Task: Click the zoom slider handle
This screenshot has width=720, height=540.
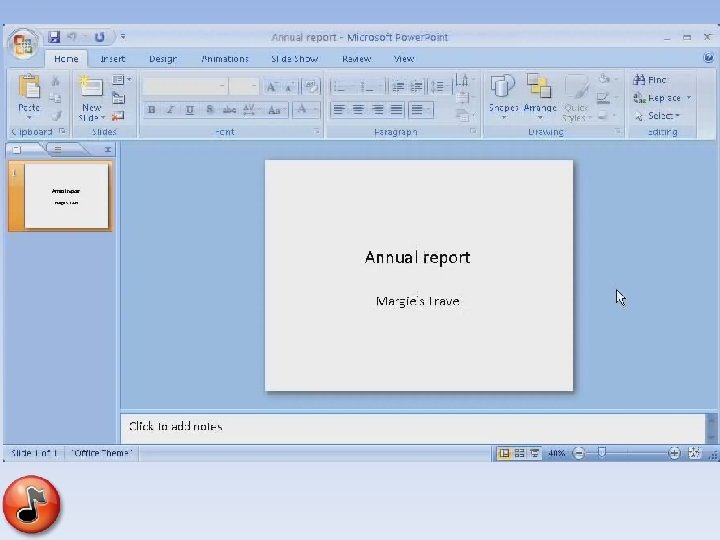Action: [602, 453]
